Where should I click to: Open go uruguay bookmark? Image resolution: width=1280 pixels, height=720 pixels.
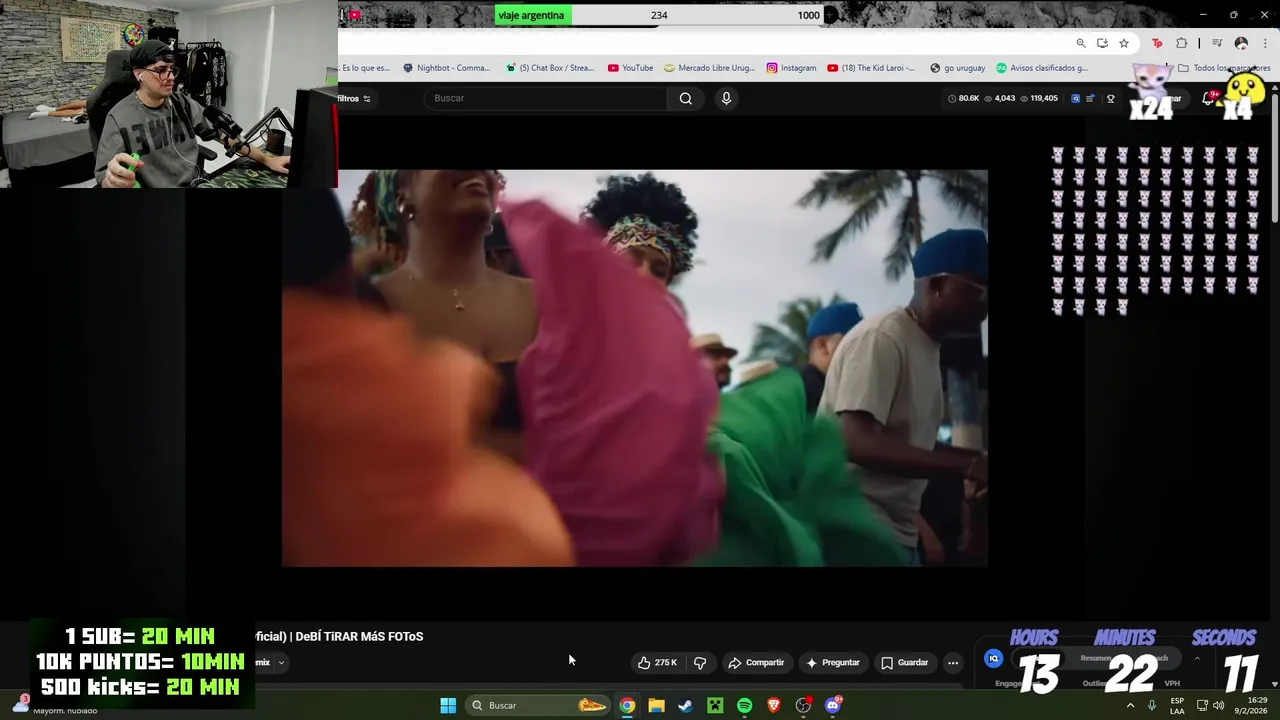tap(958, 68)
